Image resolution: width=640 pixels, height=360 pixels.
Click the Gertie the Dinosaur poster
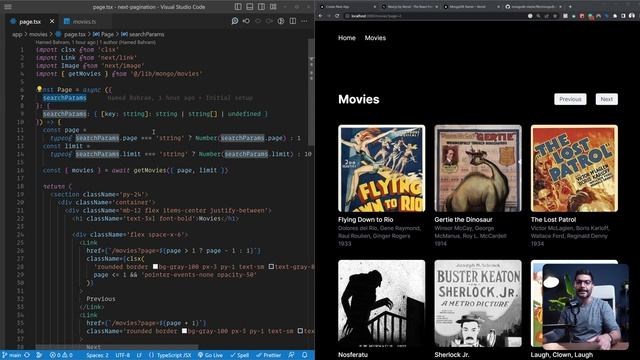[478, 168]
